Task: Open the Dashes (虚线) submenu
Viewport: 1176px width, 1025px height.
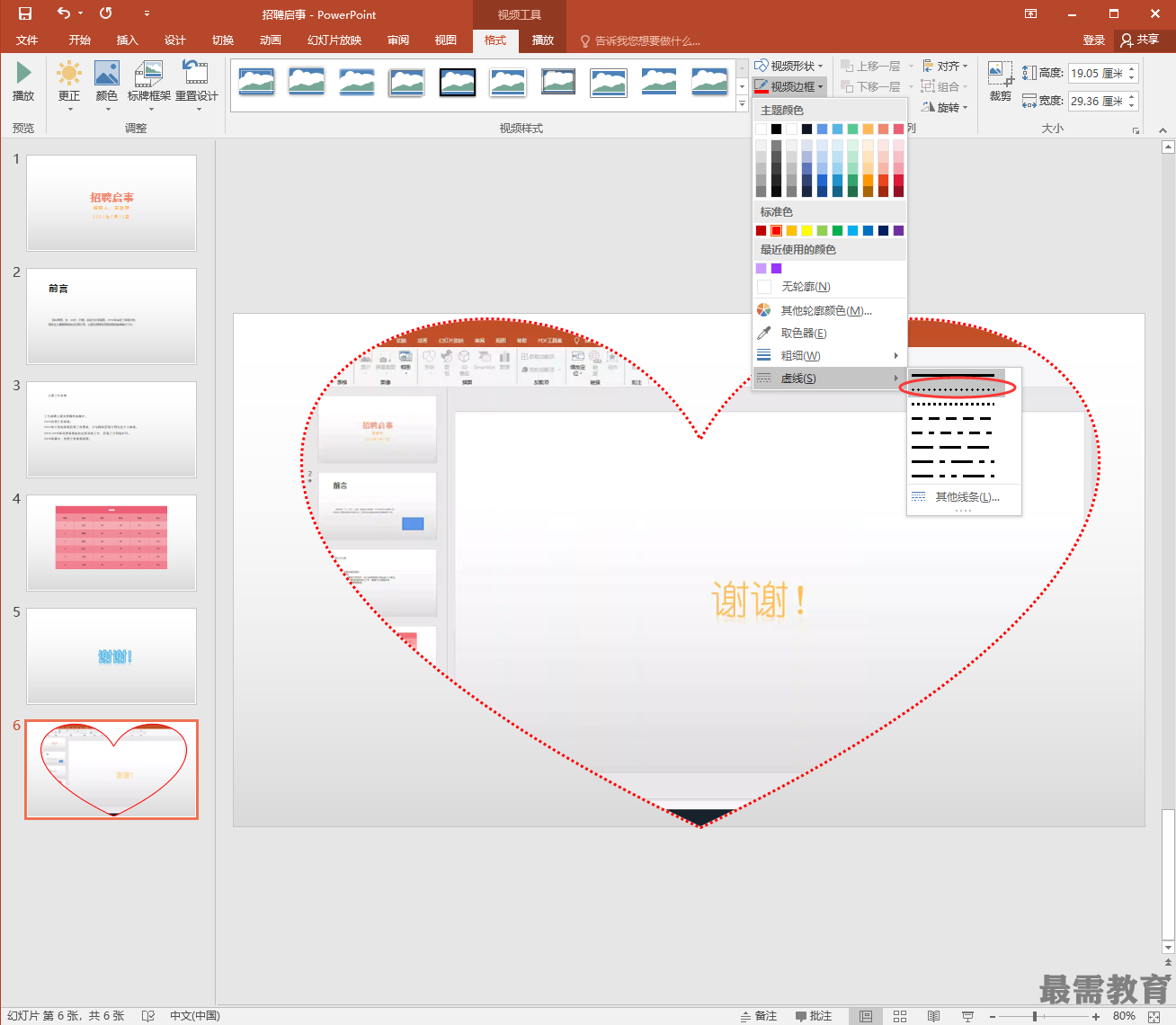Action: click(829, 378)
